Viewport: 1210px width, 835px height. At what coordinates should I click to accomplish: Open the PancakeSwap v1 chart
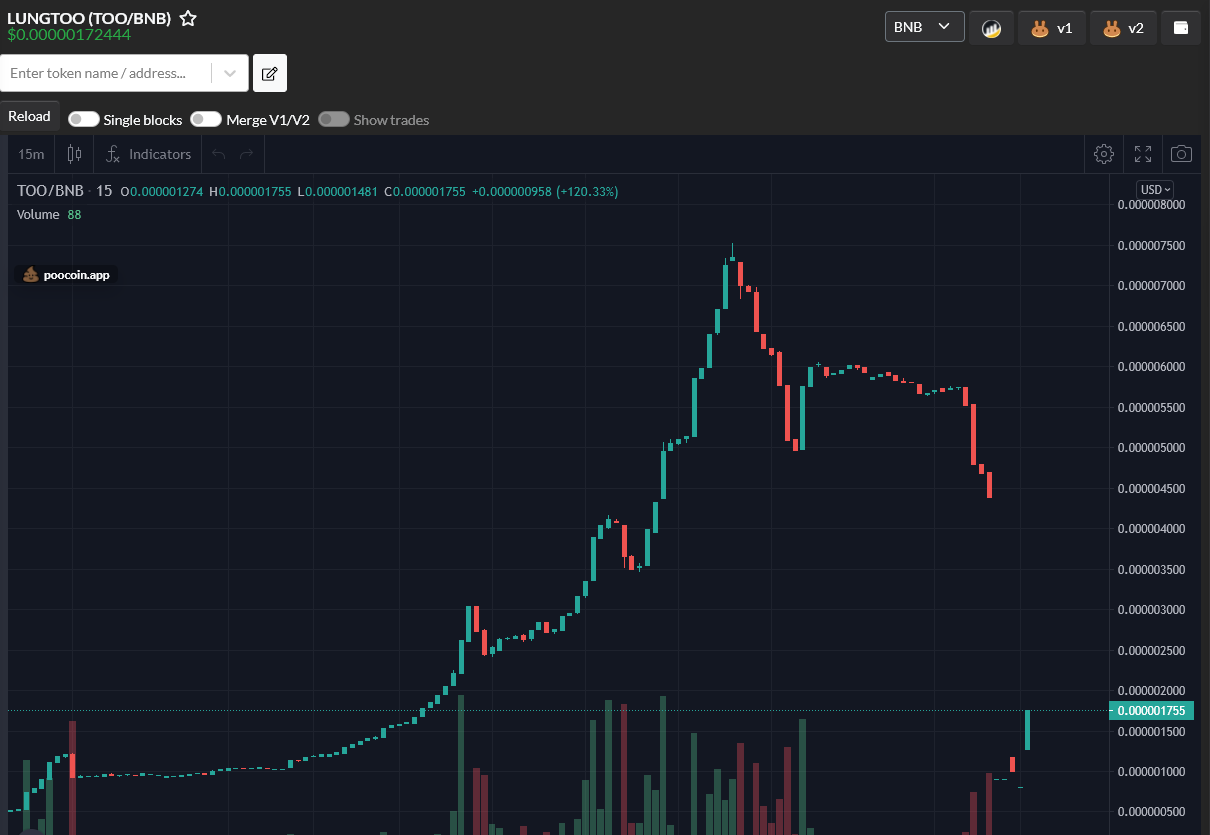coord(1051,27)
